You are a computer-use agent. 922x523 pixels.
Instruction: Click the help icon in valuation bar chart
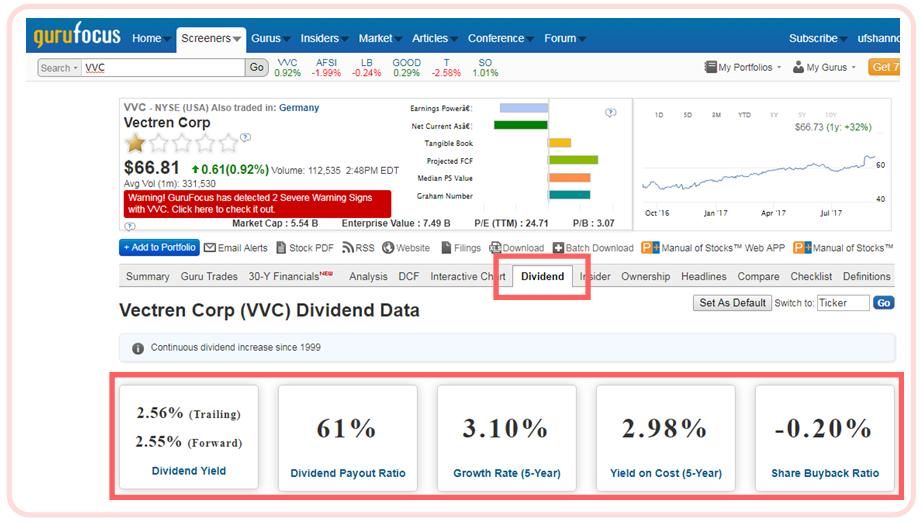point(611,112)
